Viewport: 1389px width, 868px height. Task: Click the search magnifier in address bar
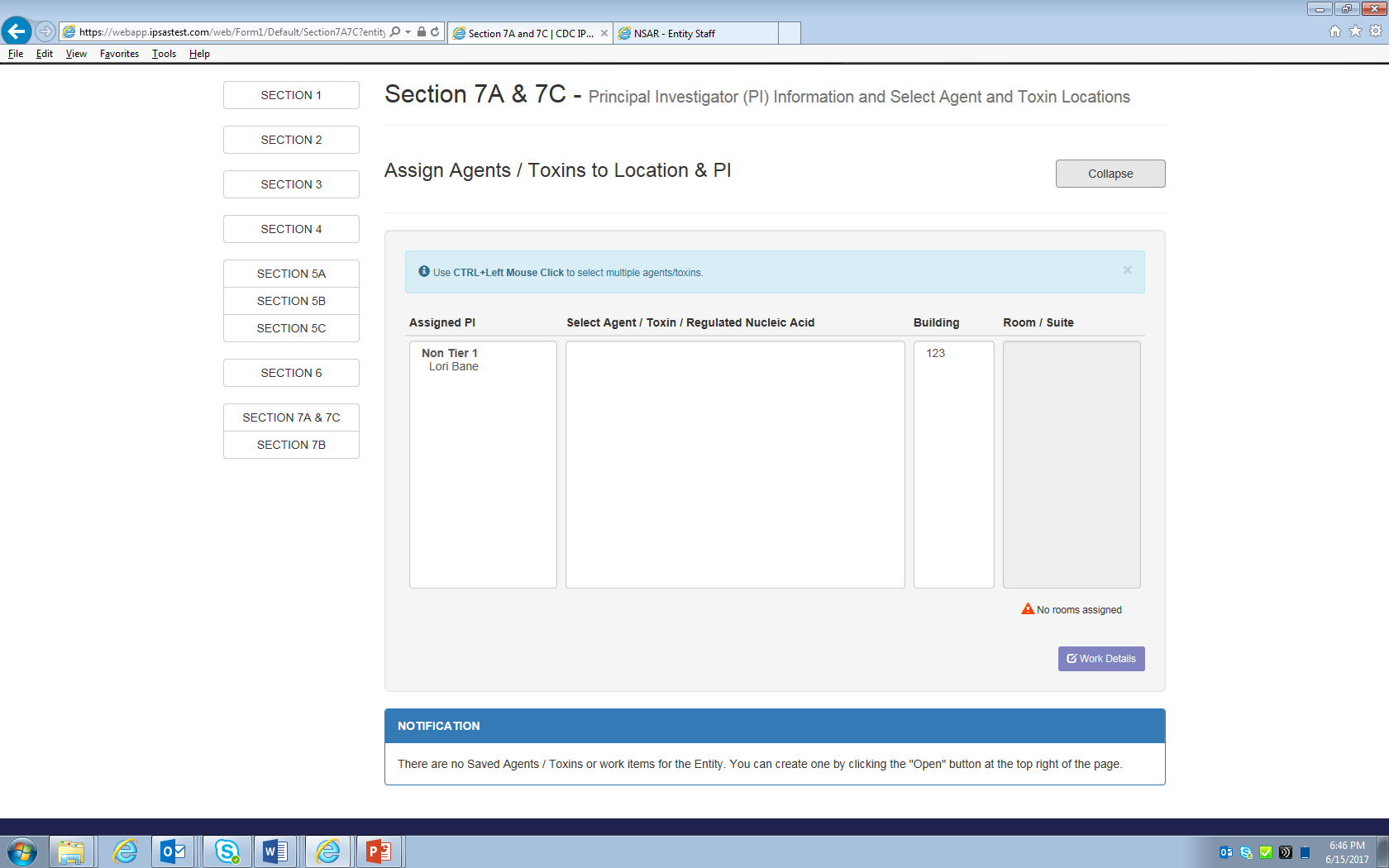click(x=395, y=32)
